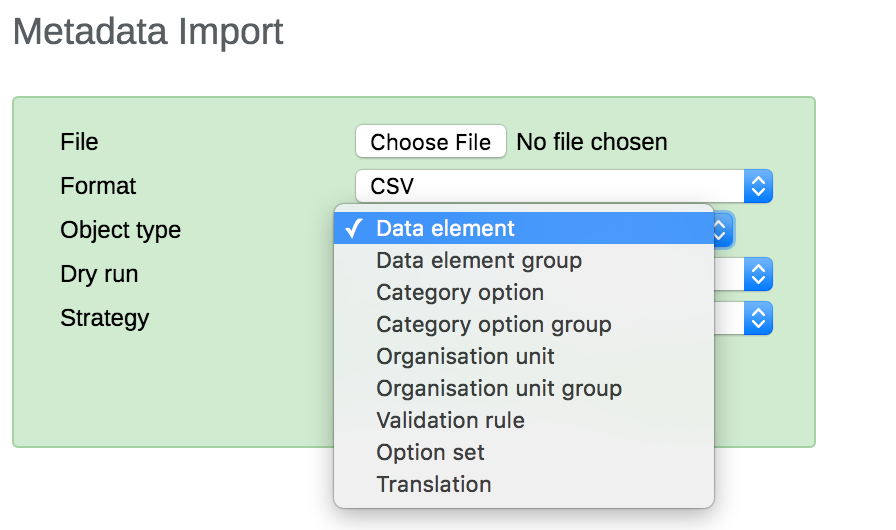This screenshot has width=896, height=530.
Task: Click the Format dropdown arrow stepper
Action: pos(759,186)
